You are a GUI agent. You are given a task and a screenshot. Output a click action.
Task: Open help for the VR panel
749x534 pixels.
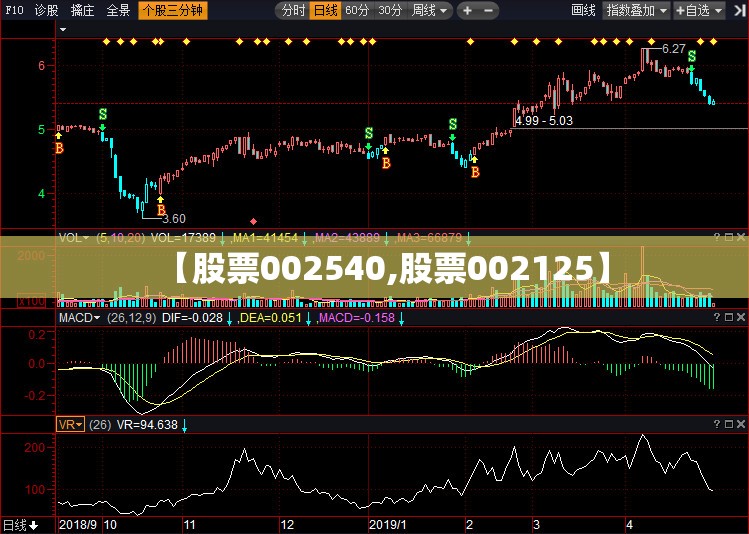click(717, 424)
